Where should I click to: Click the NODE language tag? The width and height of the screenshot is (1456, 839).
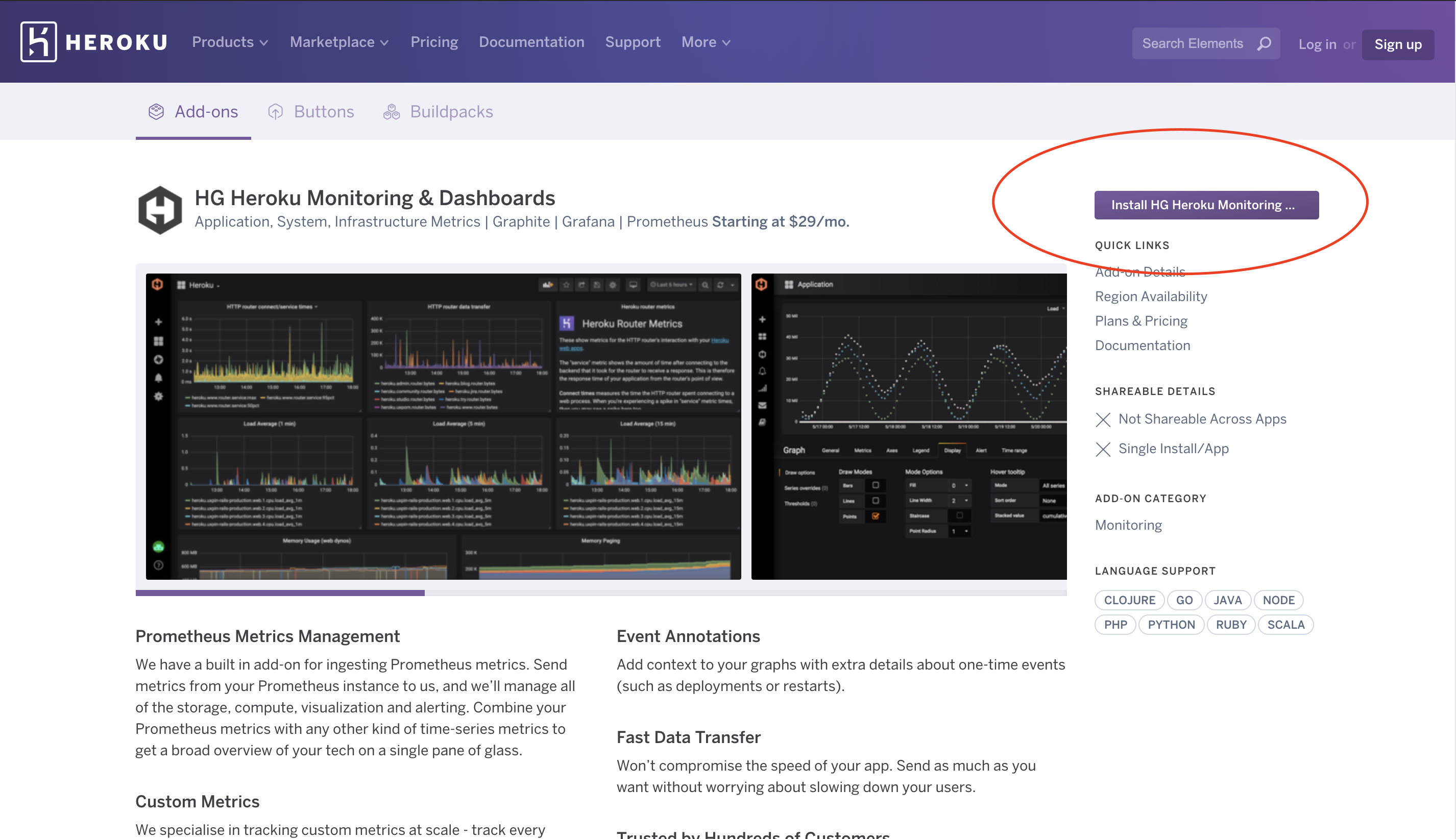(1278, 600)
